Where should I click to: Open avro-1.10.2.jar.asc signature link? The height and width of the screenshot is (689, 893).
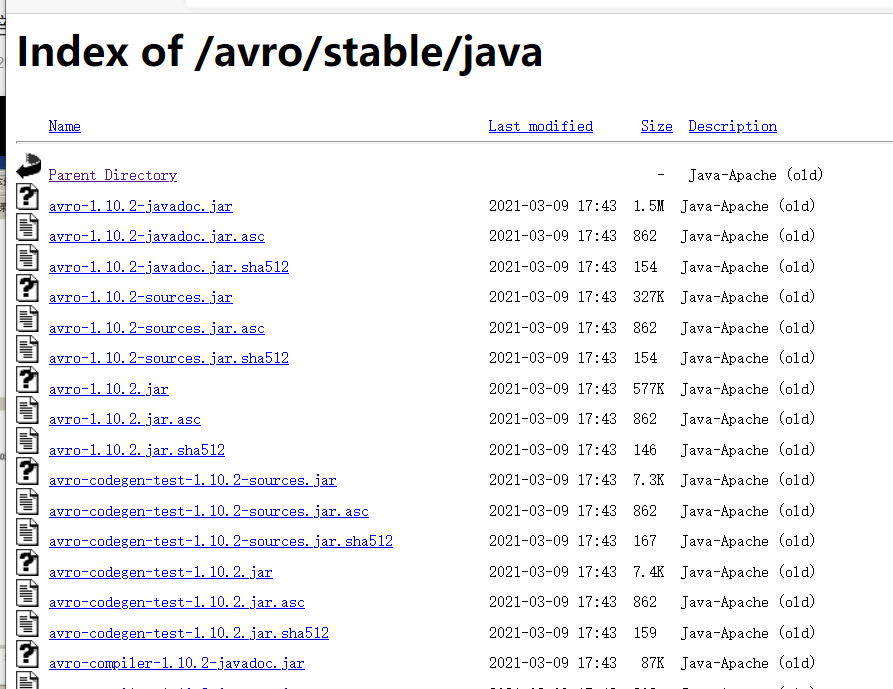pyautogui.click(x=125, y=419)
